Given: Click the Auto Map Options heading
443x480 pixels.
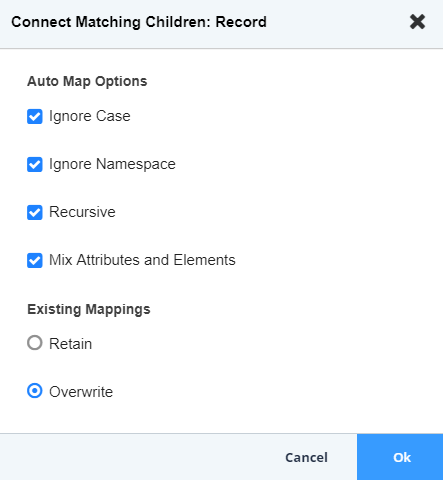Looking at the screenshot, I should (87, 81).
